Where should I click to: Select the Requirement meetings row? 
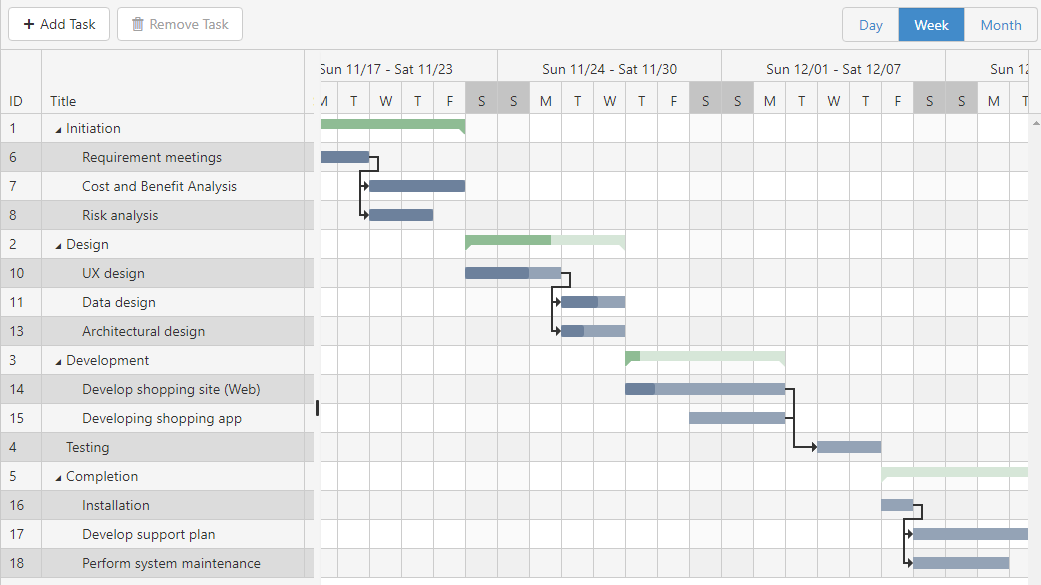tap(157, 157)
